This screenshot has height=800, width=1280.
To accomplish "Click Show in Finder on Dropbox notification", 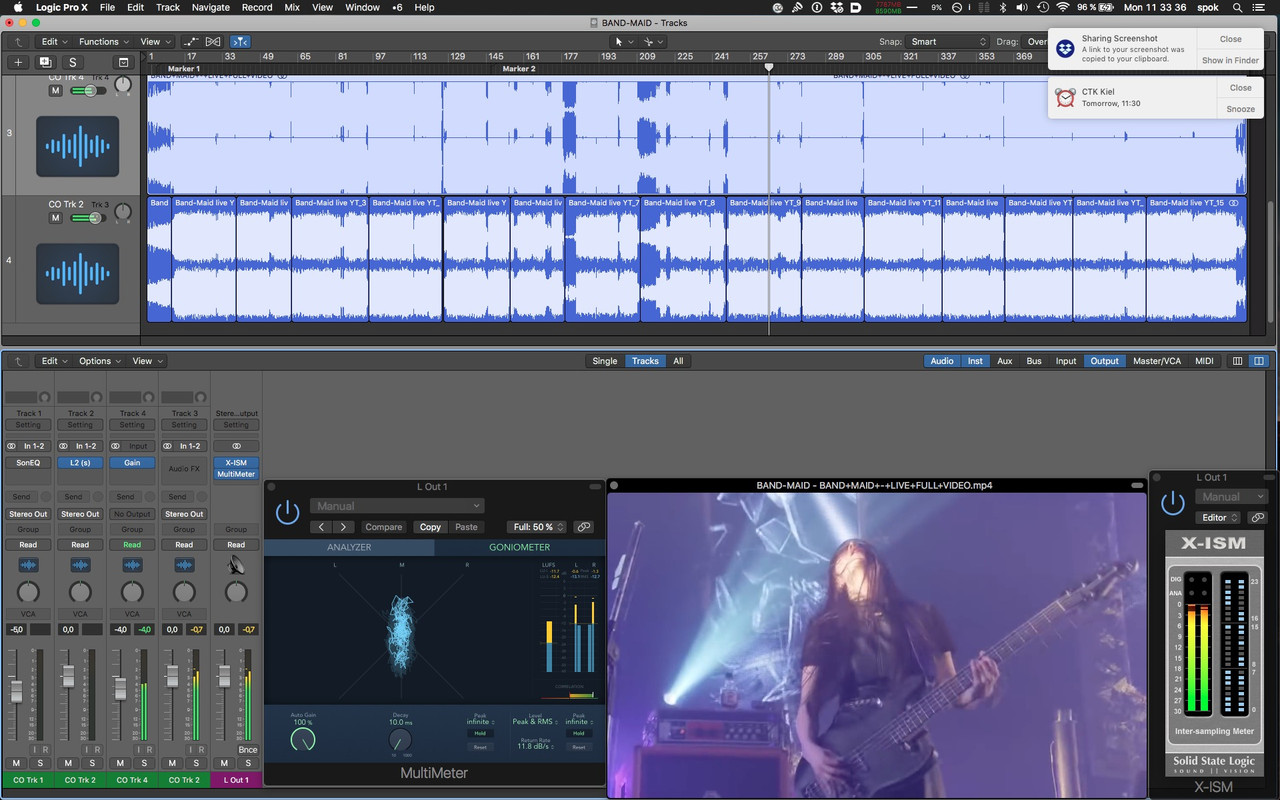I will pyautogui.click(x=1230, y=60).
